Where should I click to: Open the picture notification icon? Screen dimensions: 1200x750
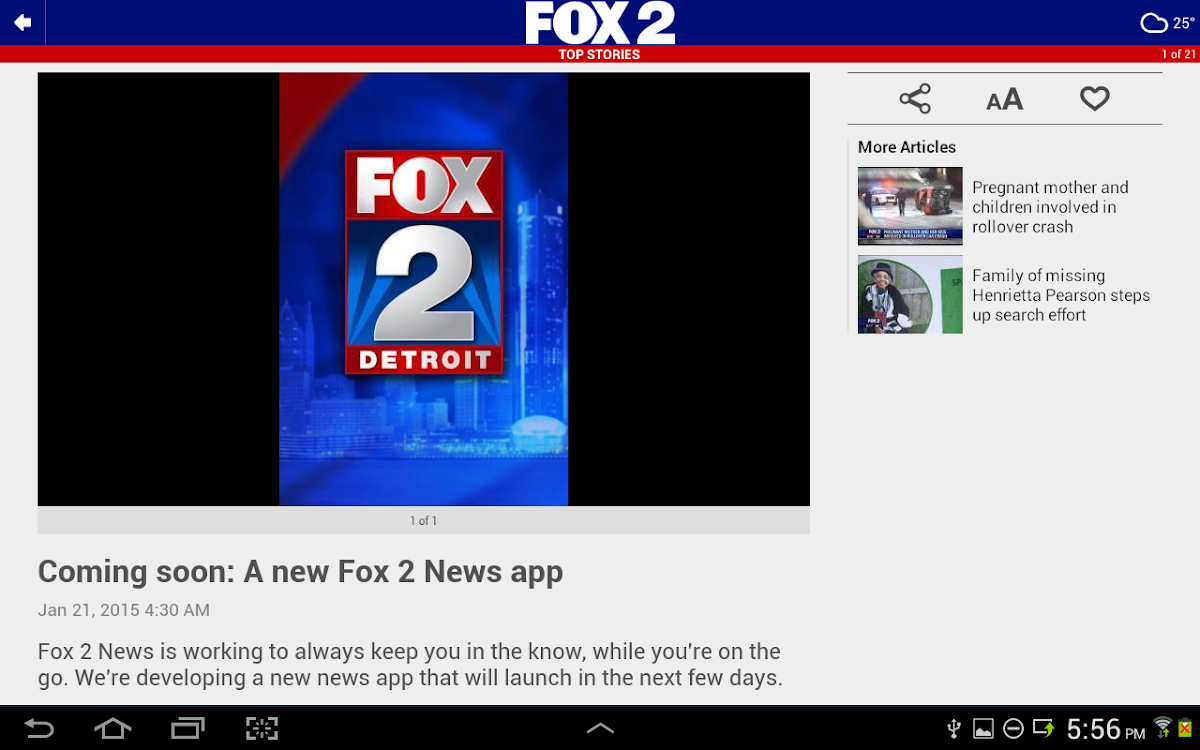(984, 728)
